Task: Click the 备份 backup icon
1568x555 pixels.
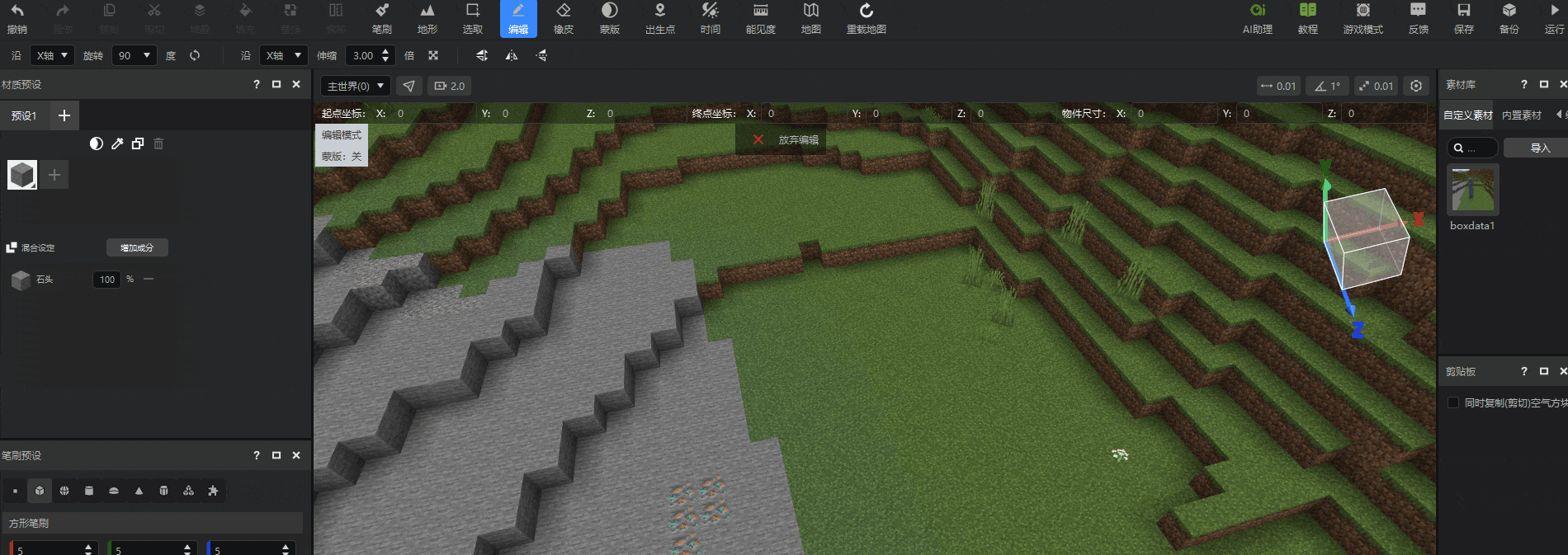Action: coord(1509,18)
